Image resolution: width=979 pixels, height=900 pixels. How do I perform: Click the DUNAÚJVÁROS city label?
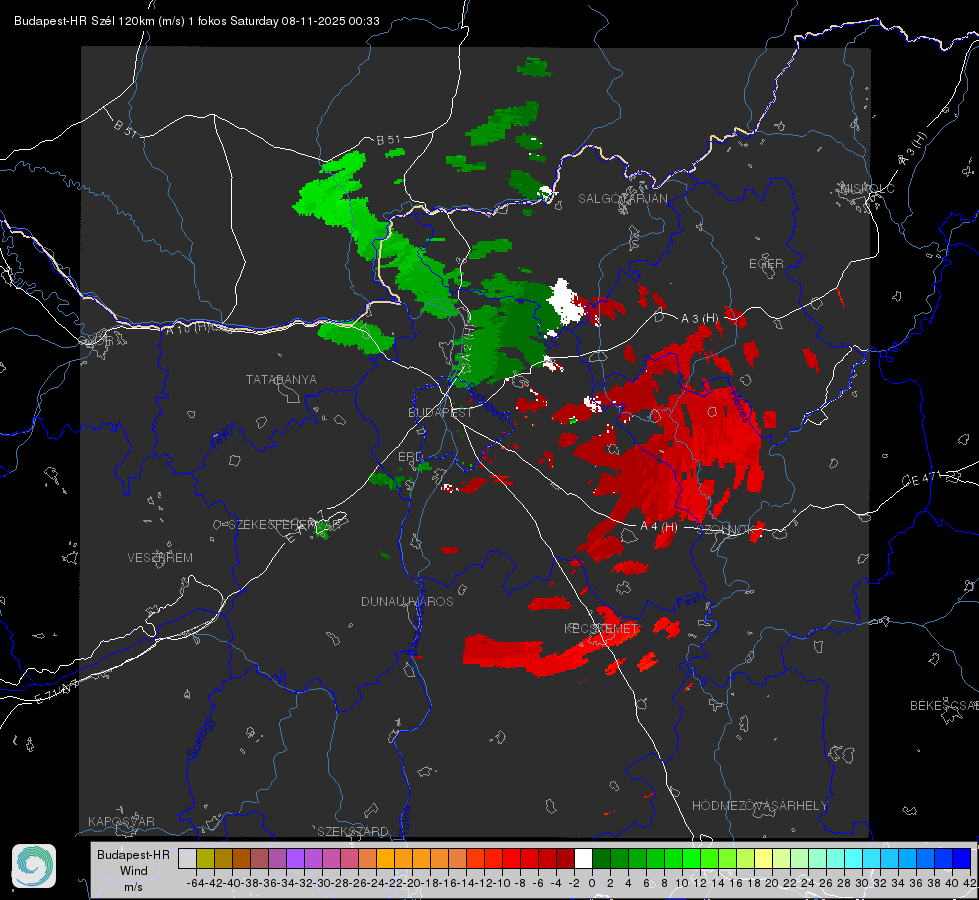pyautogui.click(x=407, y=601)
